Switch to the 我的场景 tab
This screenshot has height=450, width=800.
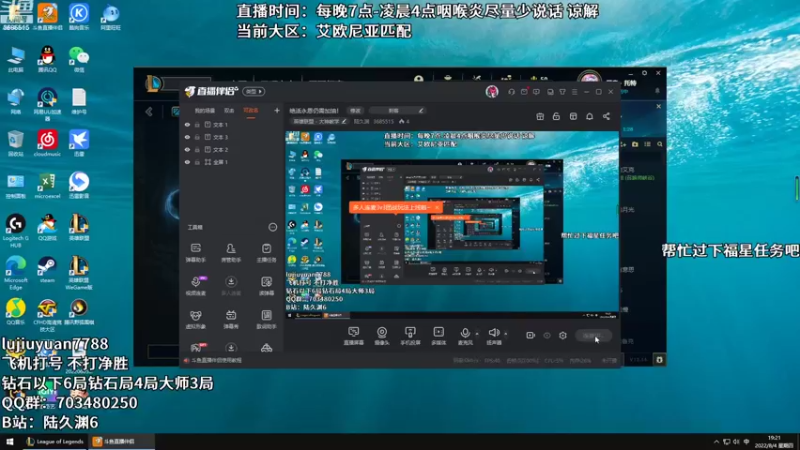point(205,111)
